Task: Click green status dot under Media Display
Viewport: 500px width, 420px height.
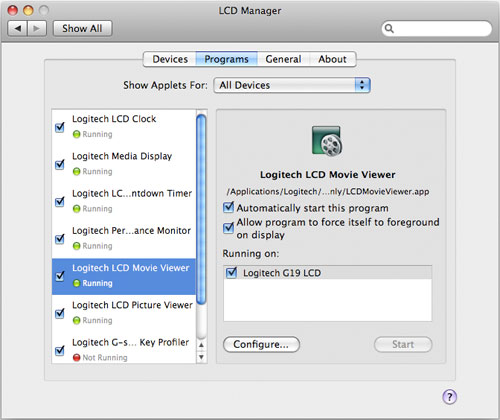Action: tap(77, 172)
